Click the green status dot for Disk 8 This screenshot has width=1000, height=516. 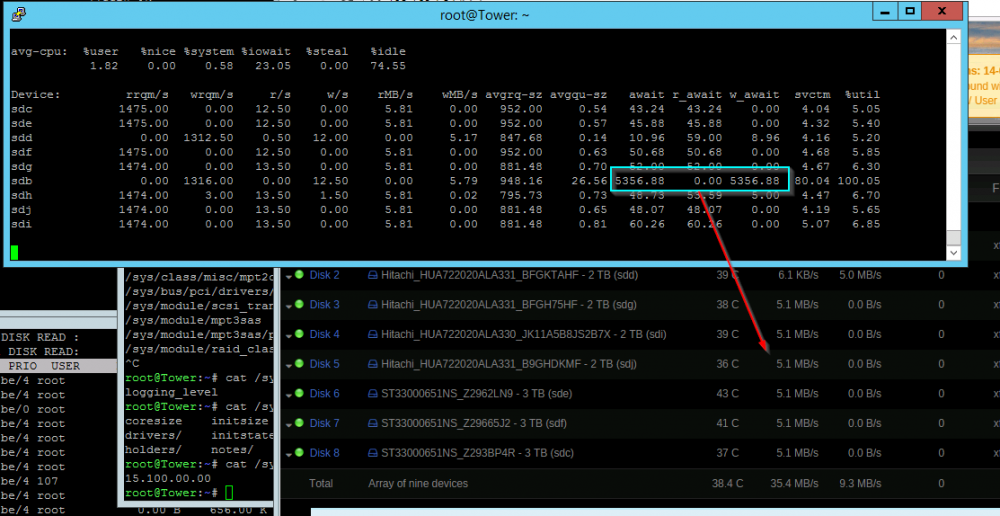[x=299, y=453]
